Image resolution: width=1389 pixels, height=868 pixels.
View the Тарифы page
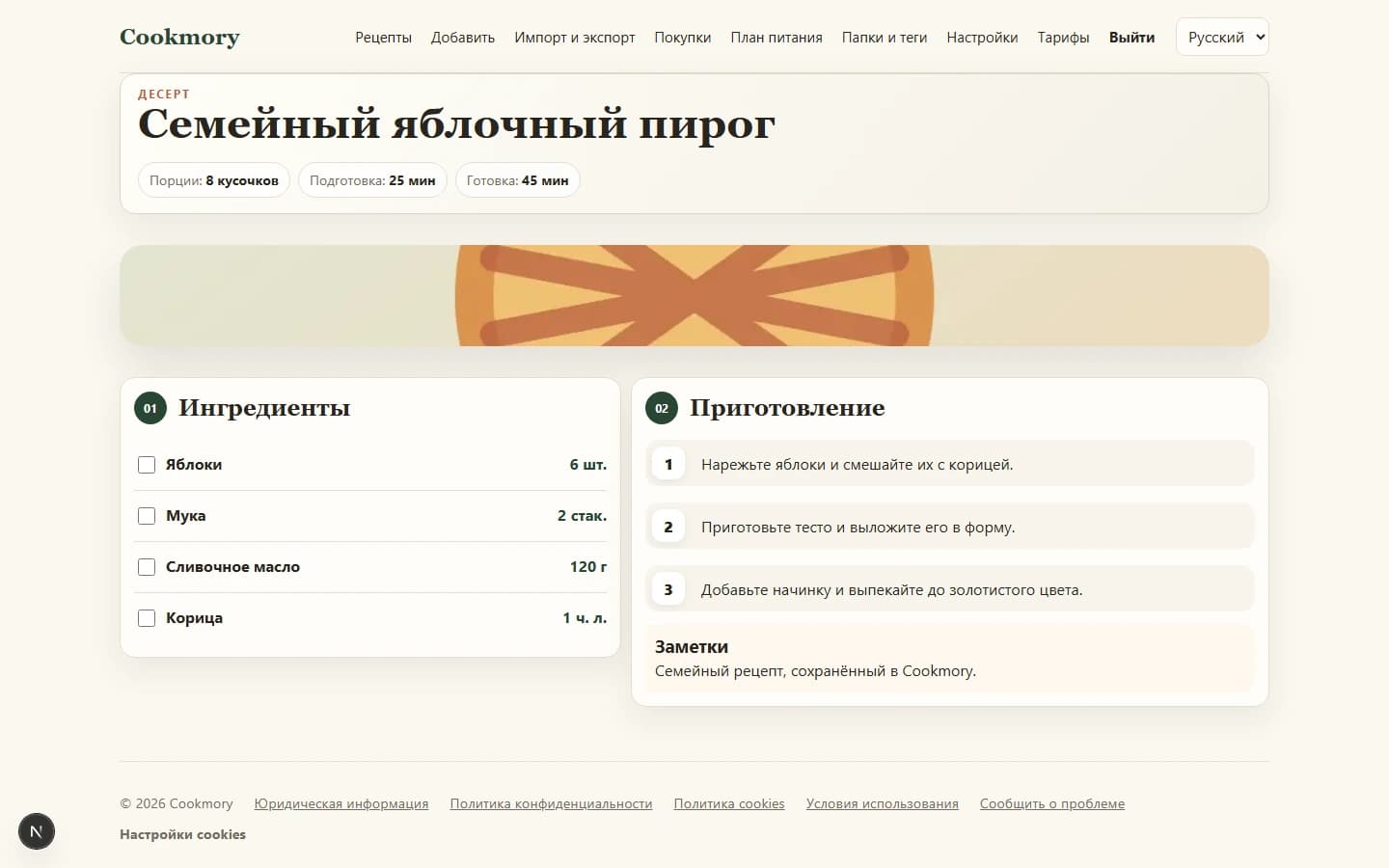pos(1064,38)
